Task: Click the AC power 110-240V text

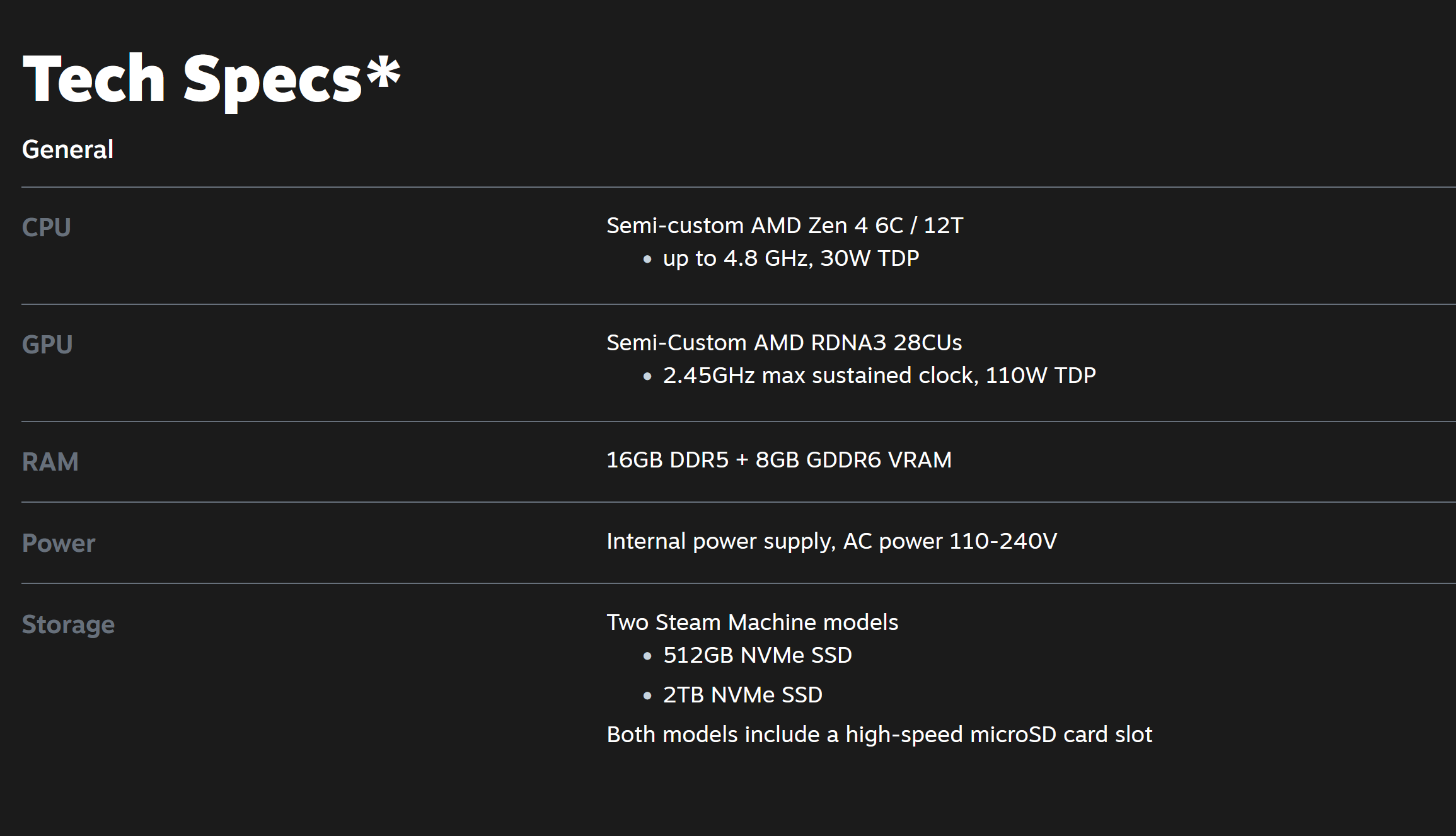Action: [950, 541]
